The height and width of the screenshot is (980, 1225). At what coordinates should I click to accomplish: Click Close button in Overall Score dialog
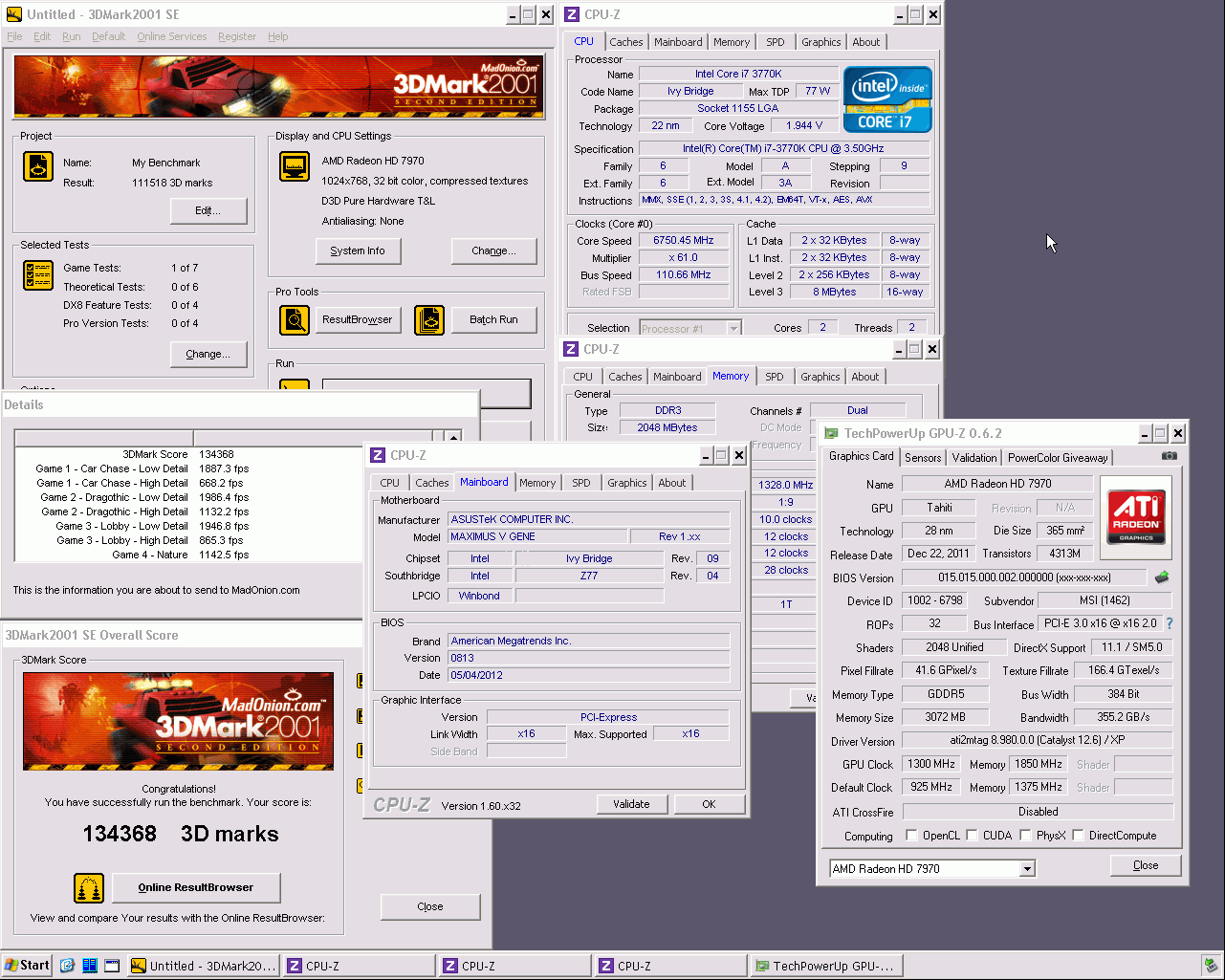[430, 906]
